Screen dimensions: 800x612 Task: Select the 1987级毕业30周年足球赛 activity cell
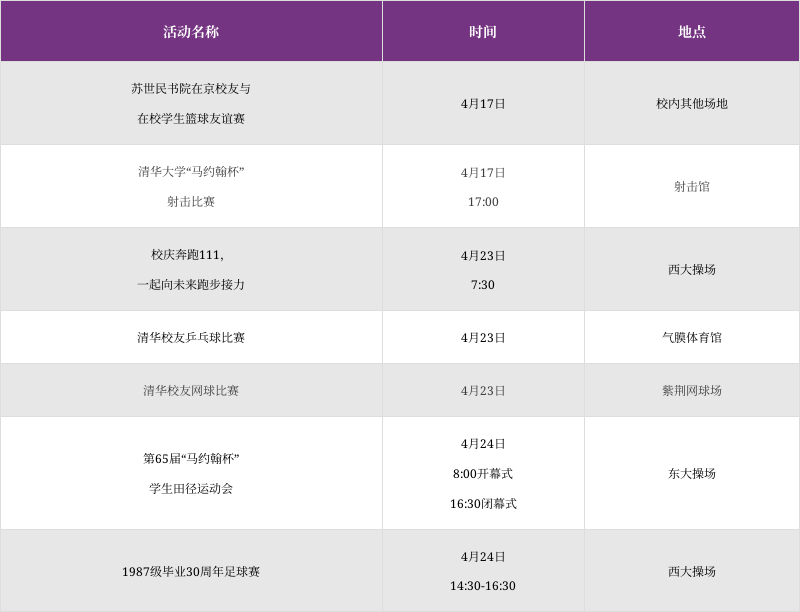coord(191,571)
